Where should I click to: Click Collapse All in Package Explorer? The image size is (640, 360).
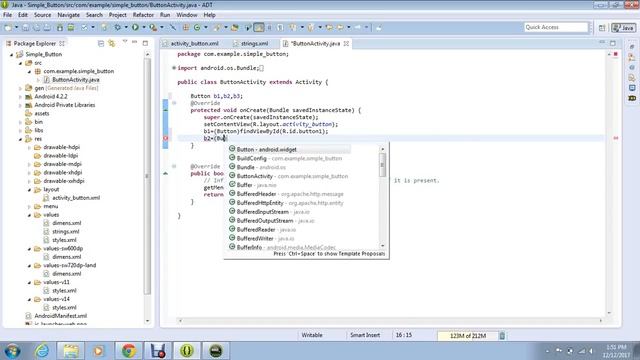[x=101, y=43]
